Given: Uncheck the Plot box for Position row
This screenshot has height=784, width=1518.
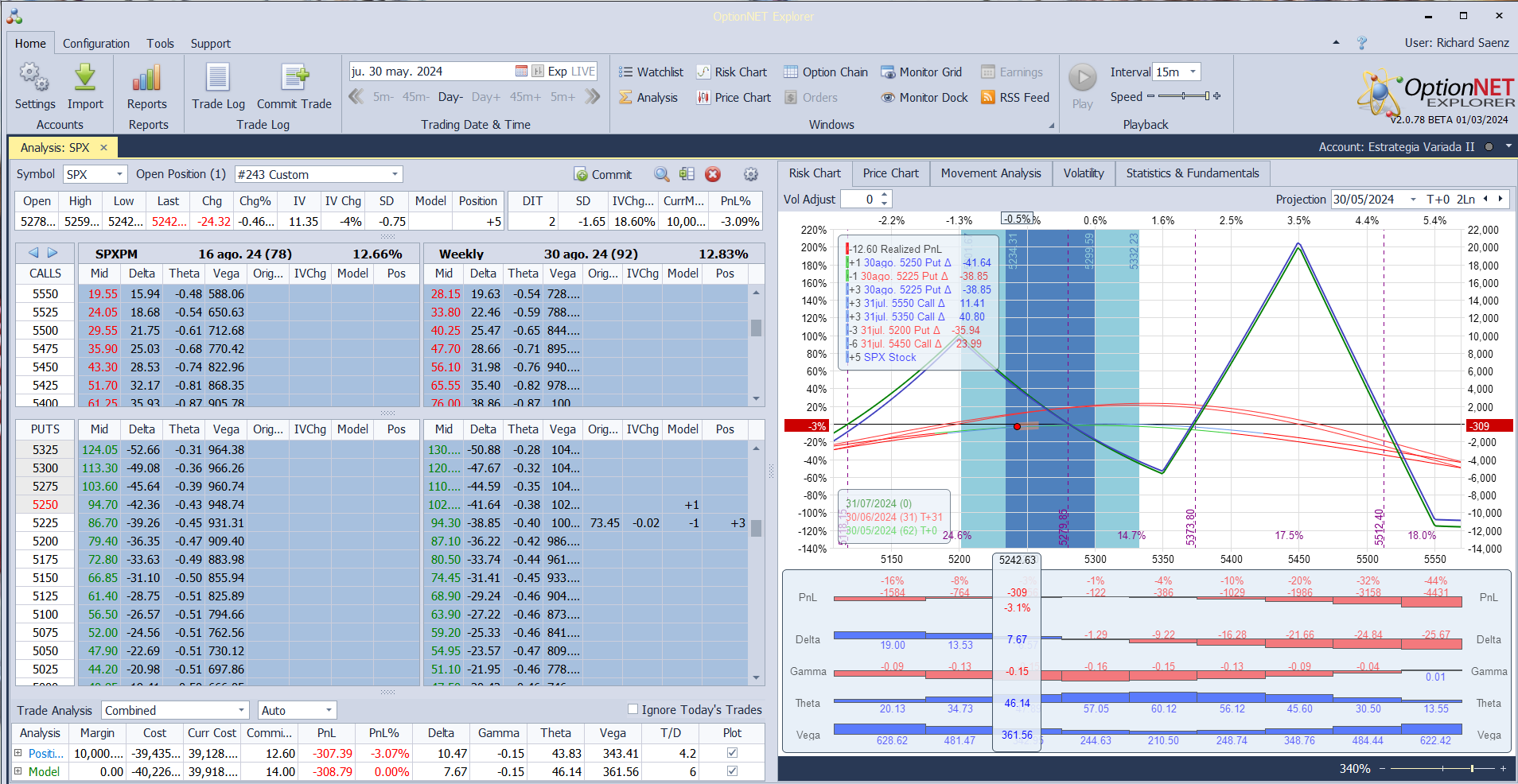Looking at the screenshot, I should tap(732, 752).
